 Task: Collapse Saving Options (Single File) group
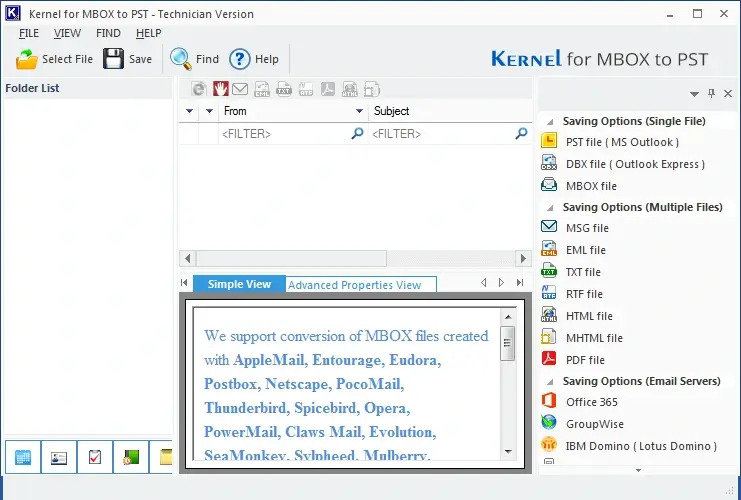549,121
